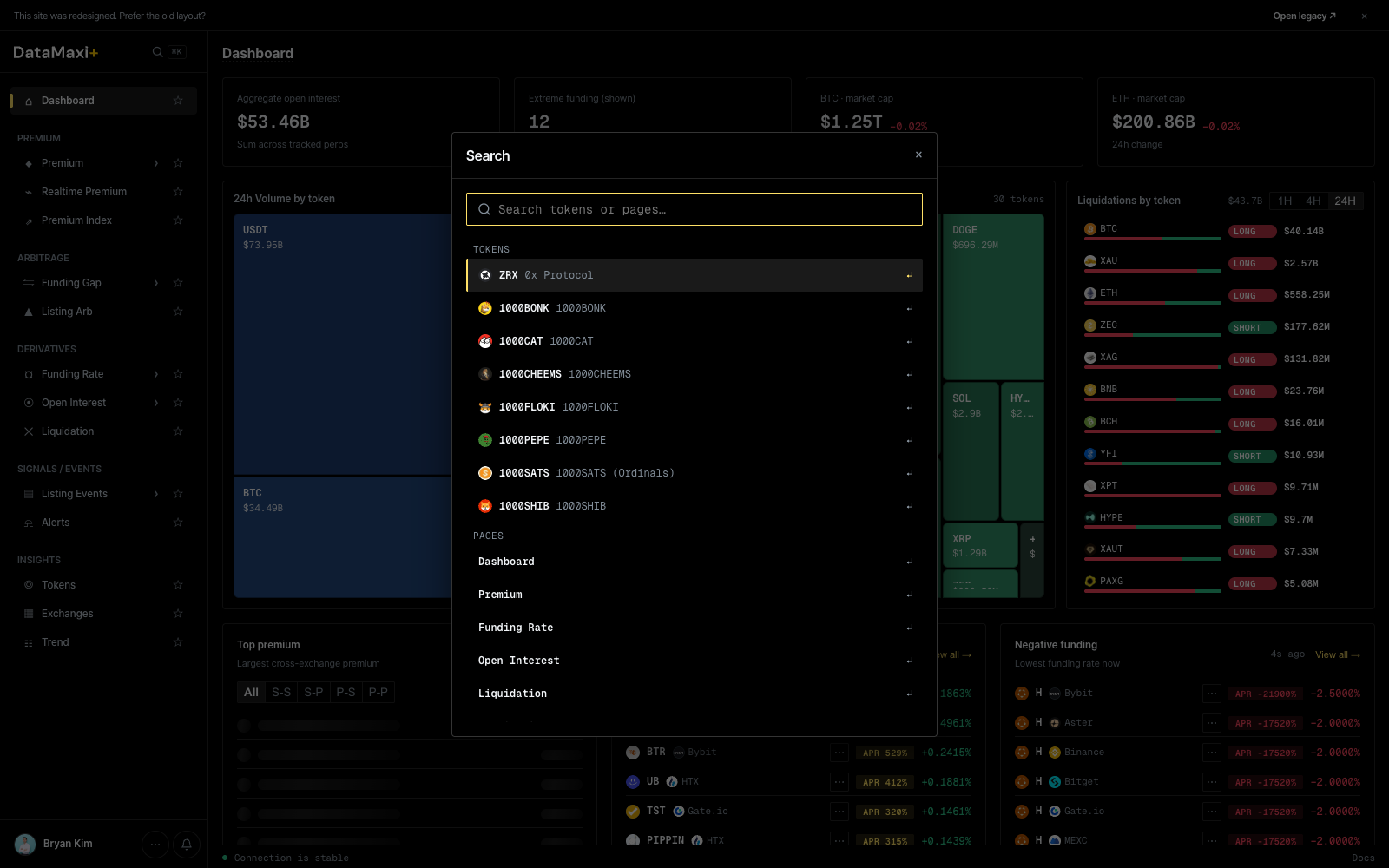The width and height of the screenshot is (1389, 868).
Task: Click the notifications bell icon
Action: tap(186, 844)
